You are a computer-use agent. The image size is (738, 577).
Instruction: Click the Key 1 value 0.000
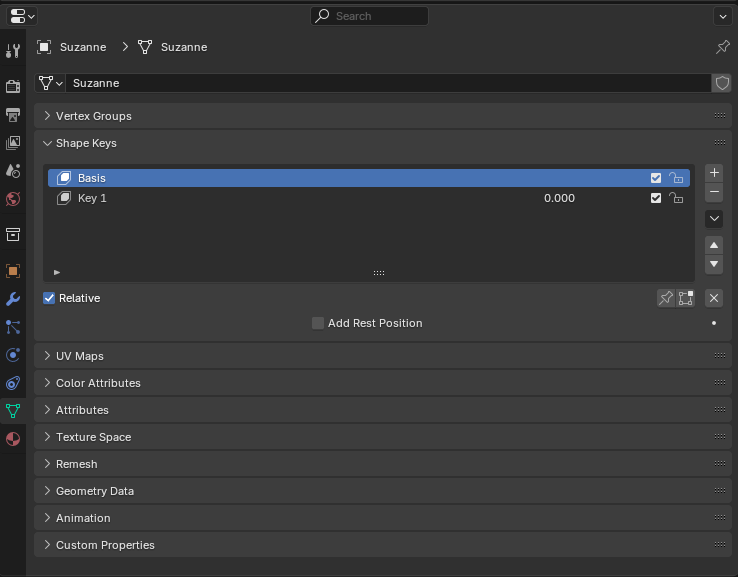tap(559, 198)
